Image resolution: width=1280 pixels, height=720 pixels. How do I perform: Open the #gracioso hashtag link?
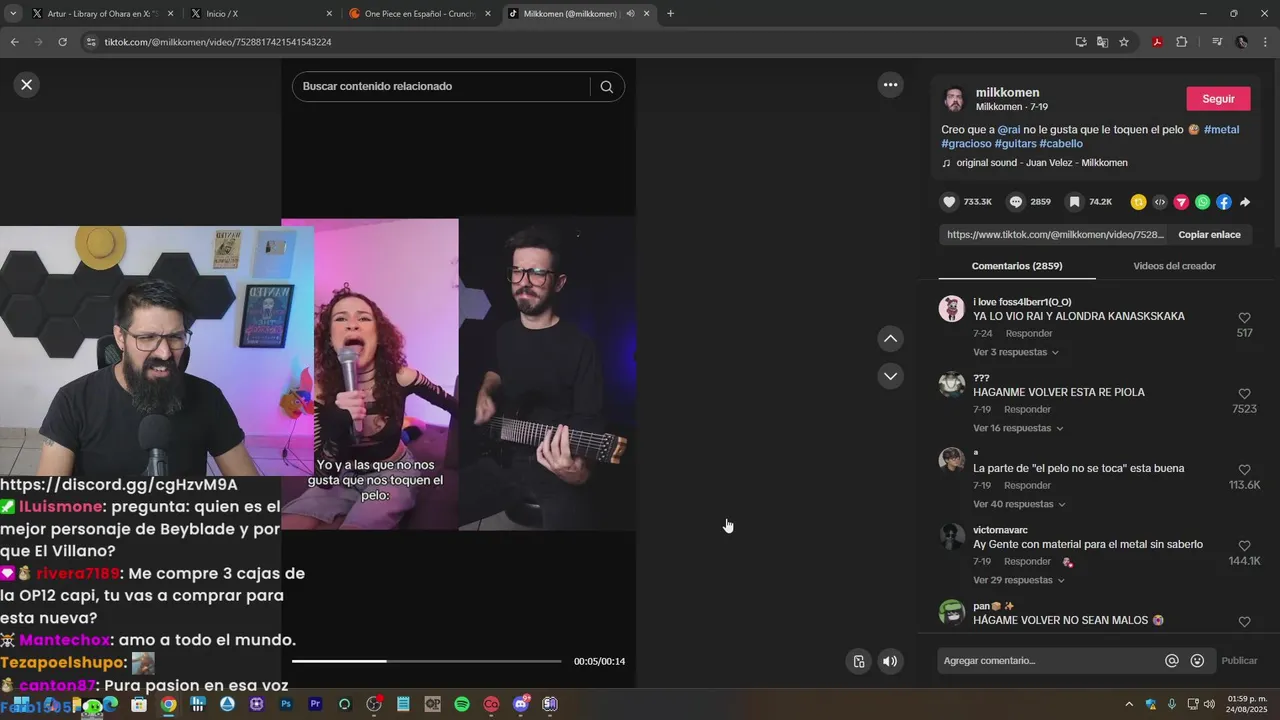pos(966,144)
